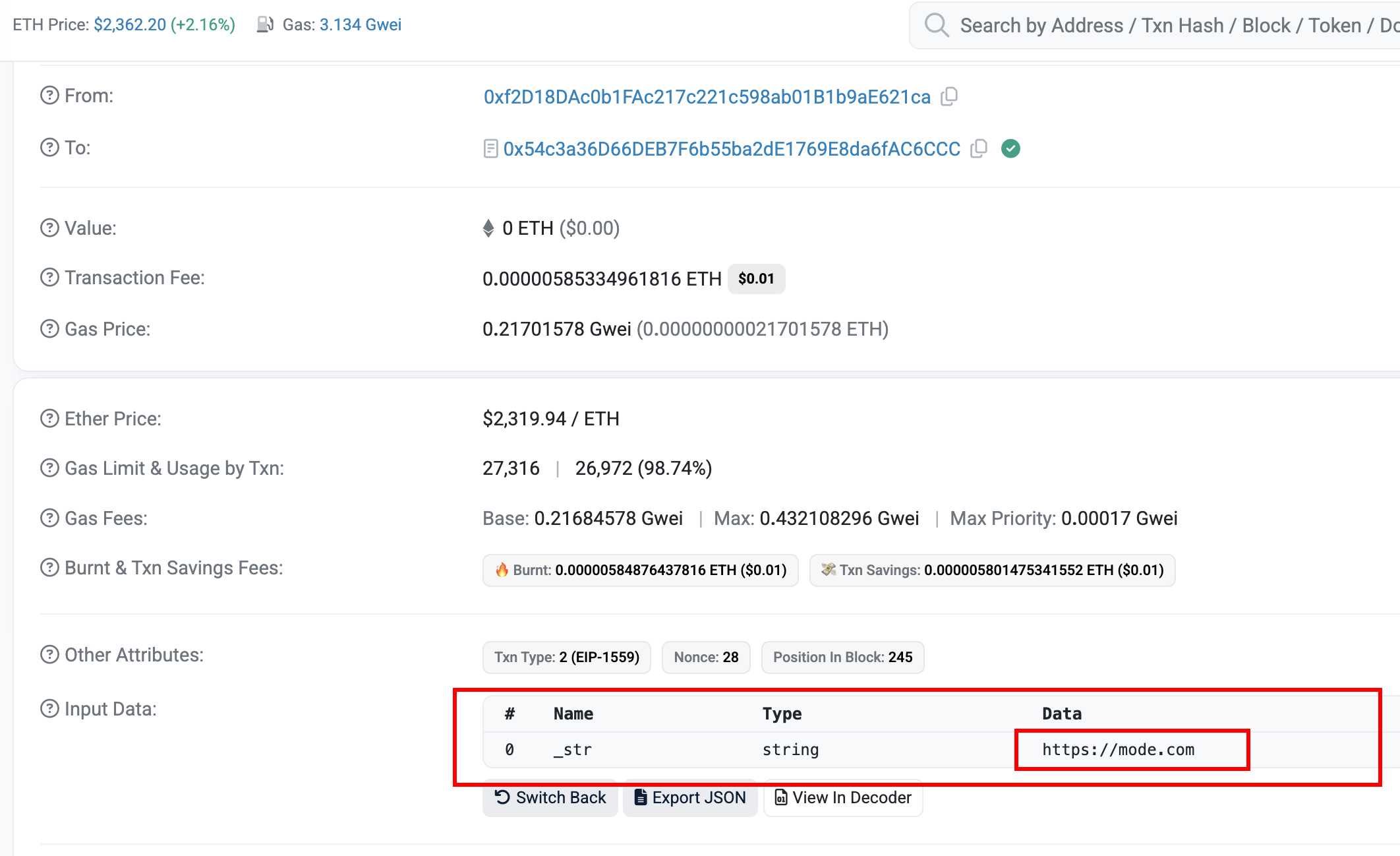The image size is (1400, 856).
Task: Click the help icon beside Ether Price
Action: pos(49,419)
